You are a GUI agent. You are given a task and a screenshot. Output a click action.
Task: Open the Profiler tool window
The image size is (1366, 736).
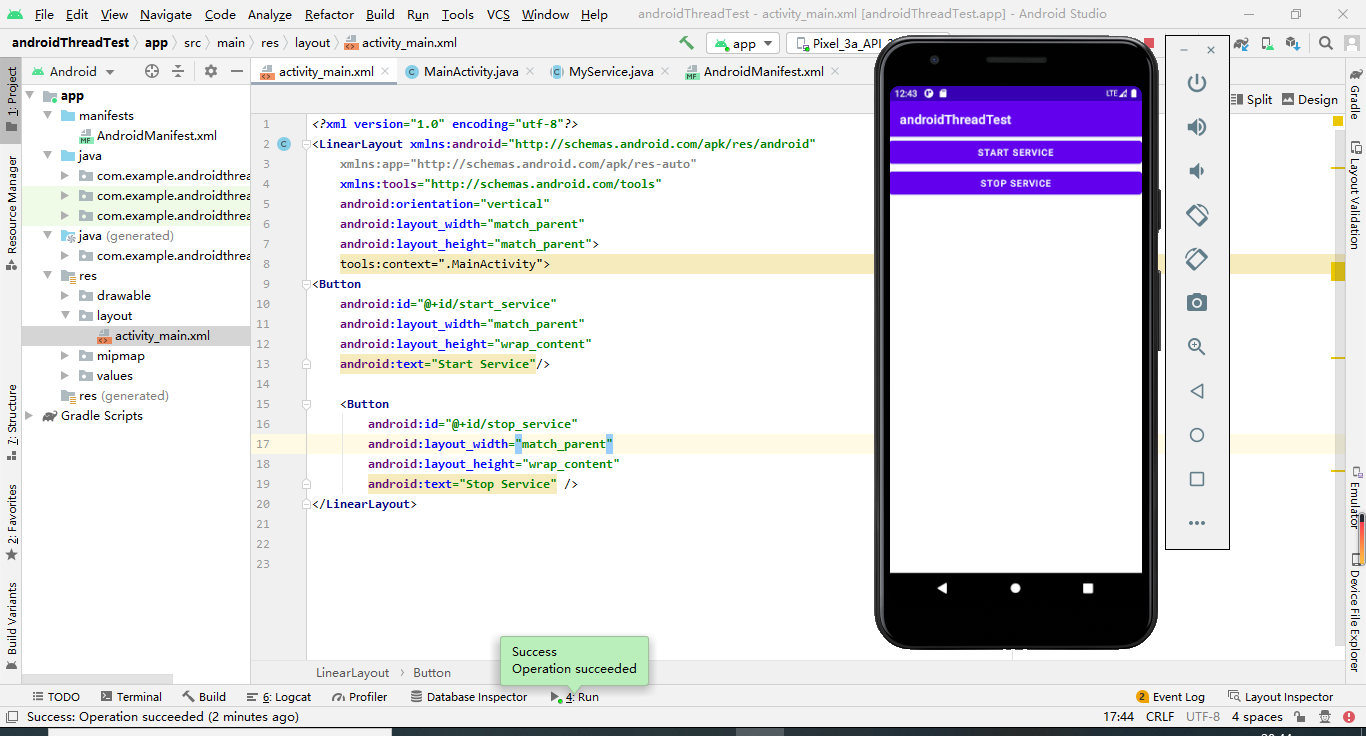[359, 697]
